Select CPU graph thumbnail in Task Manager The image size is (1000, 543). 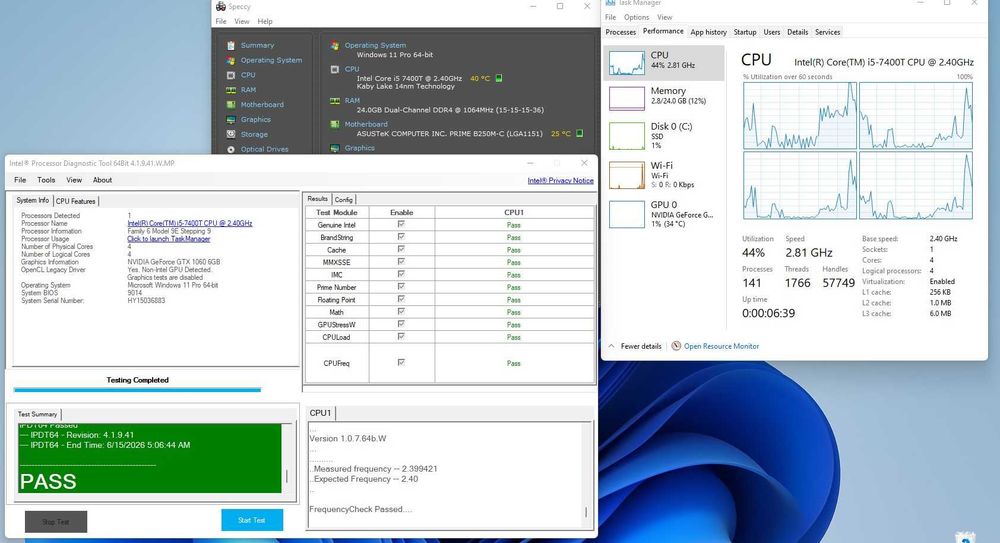pos(626,63)
